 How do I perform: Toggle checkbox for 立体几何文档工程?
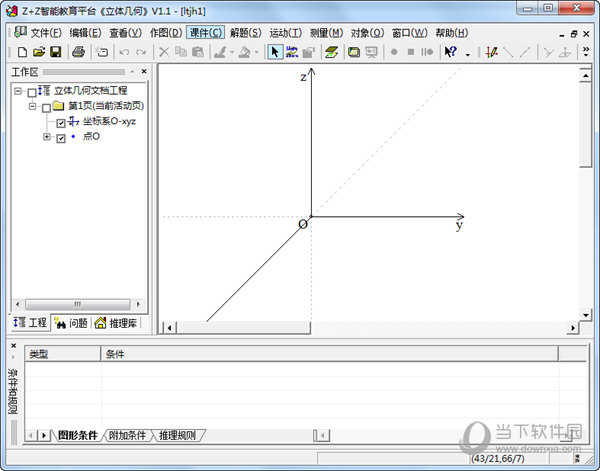point(32,93)
